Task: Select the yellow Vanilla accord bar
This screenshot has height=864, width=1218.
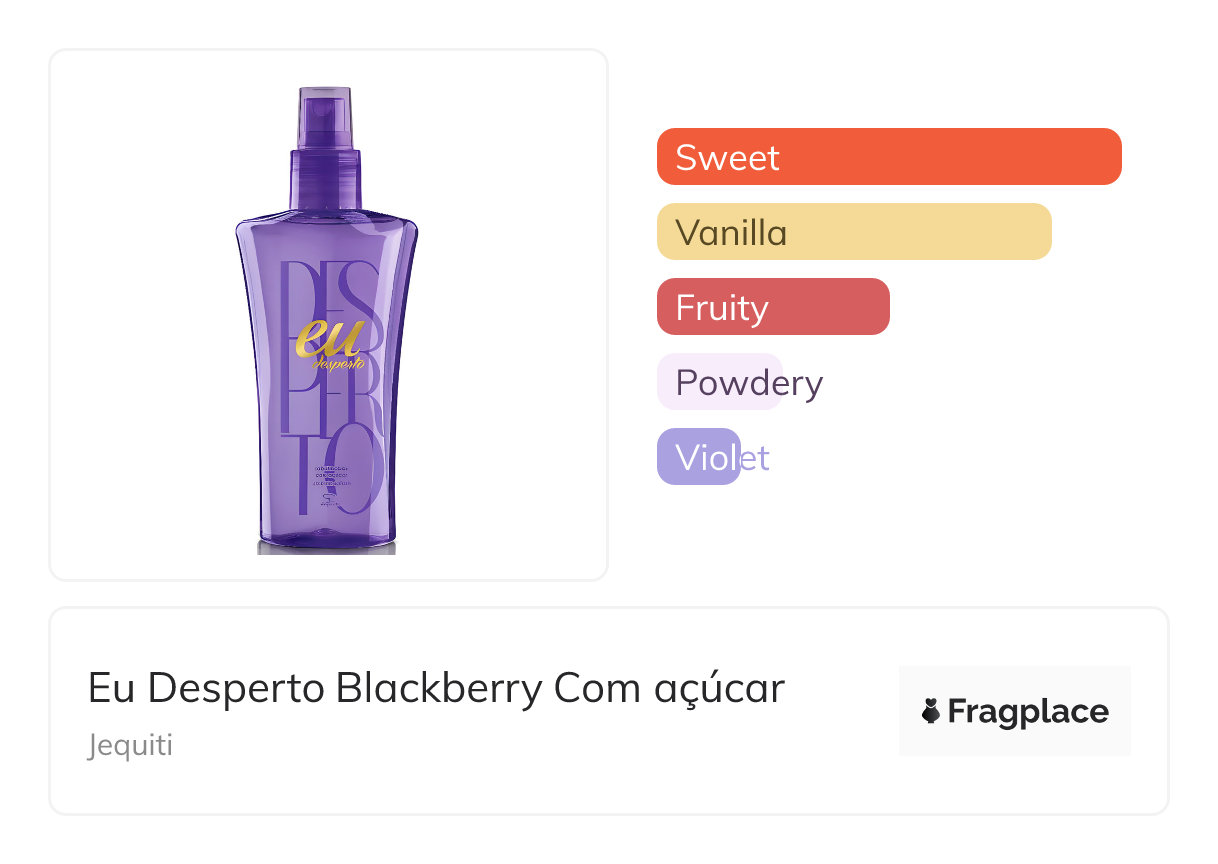Action: pos(854,232)
